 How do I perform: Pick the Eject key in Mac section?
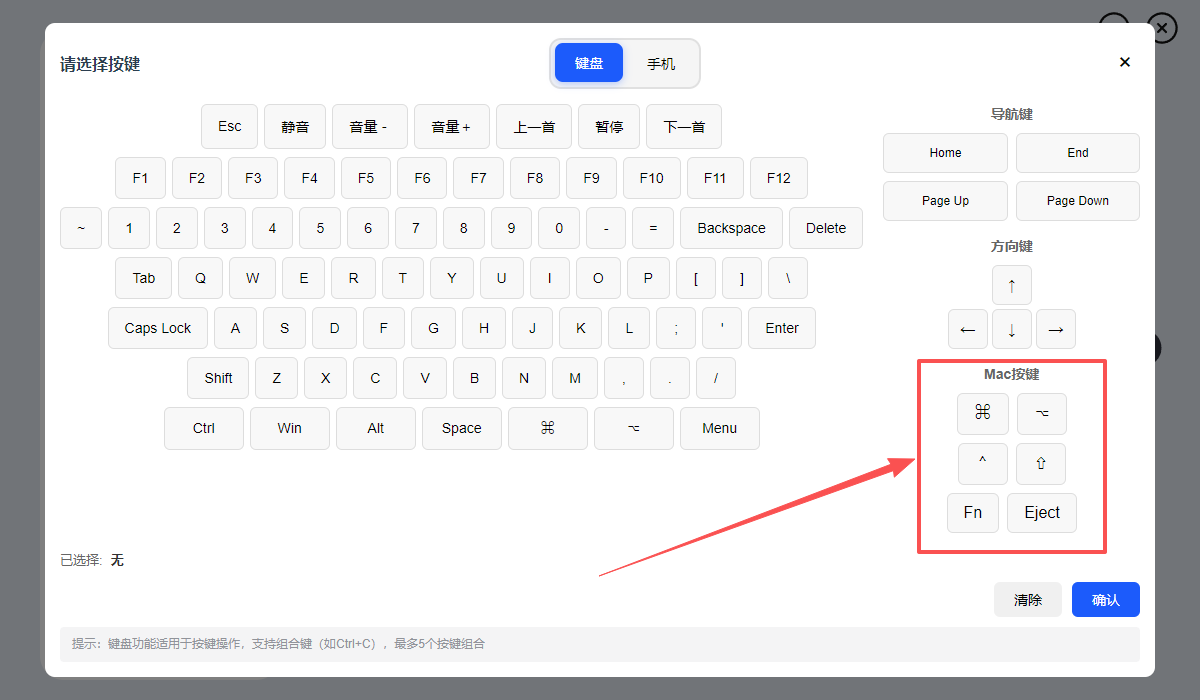(1041, 512)
